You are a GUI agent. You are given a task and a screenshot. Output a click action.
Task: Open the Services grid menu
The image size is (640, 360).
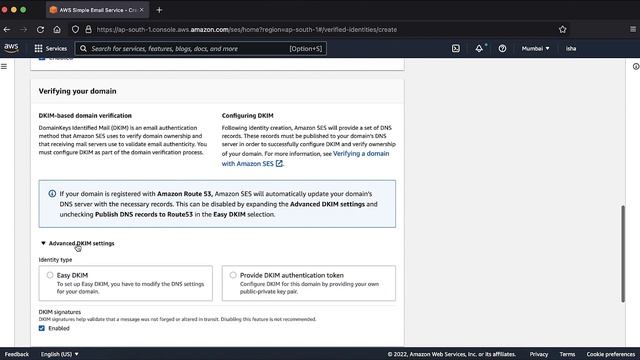(51, 49)
